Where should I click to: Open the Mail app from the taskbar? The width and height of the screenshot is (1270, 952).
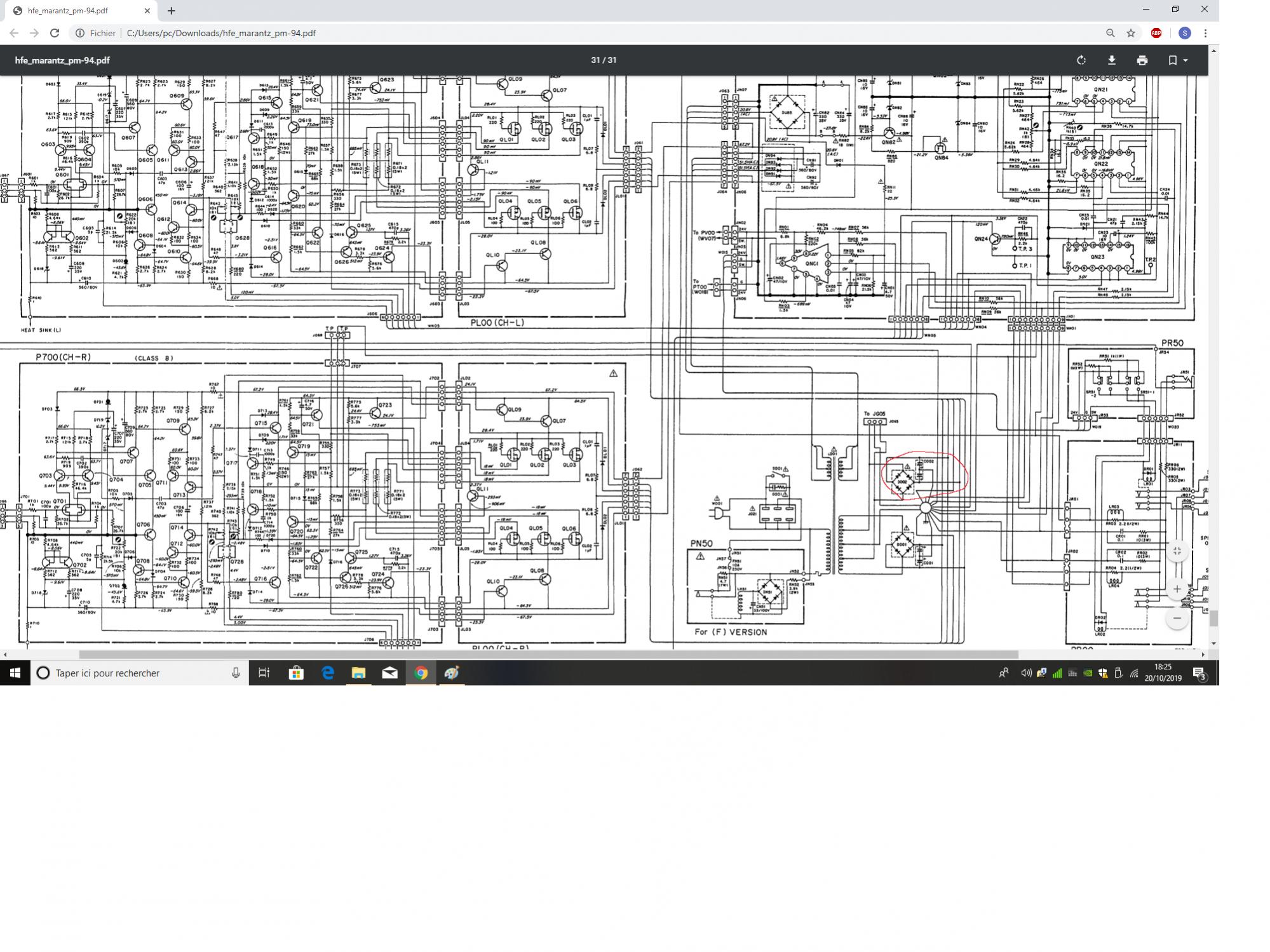click(389, 673)
